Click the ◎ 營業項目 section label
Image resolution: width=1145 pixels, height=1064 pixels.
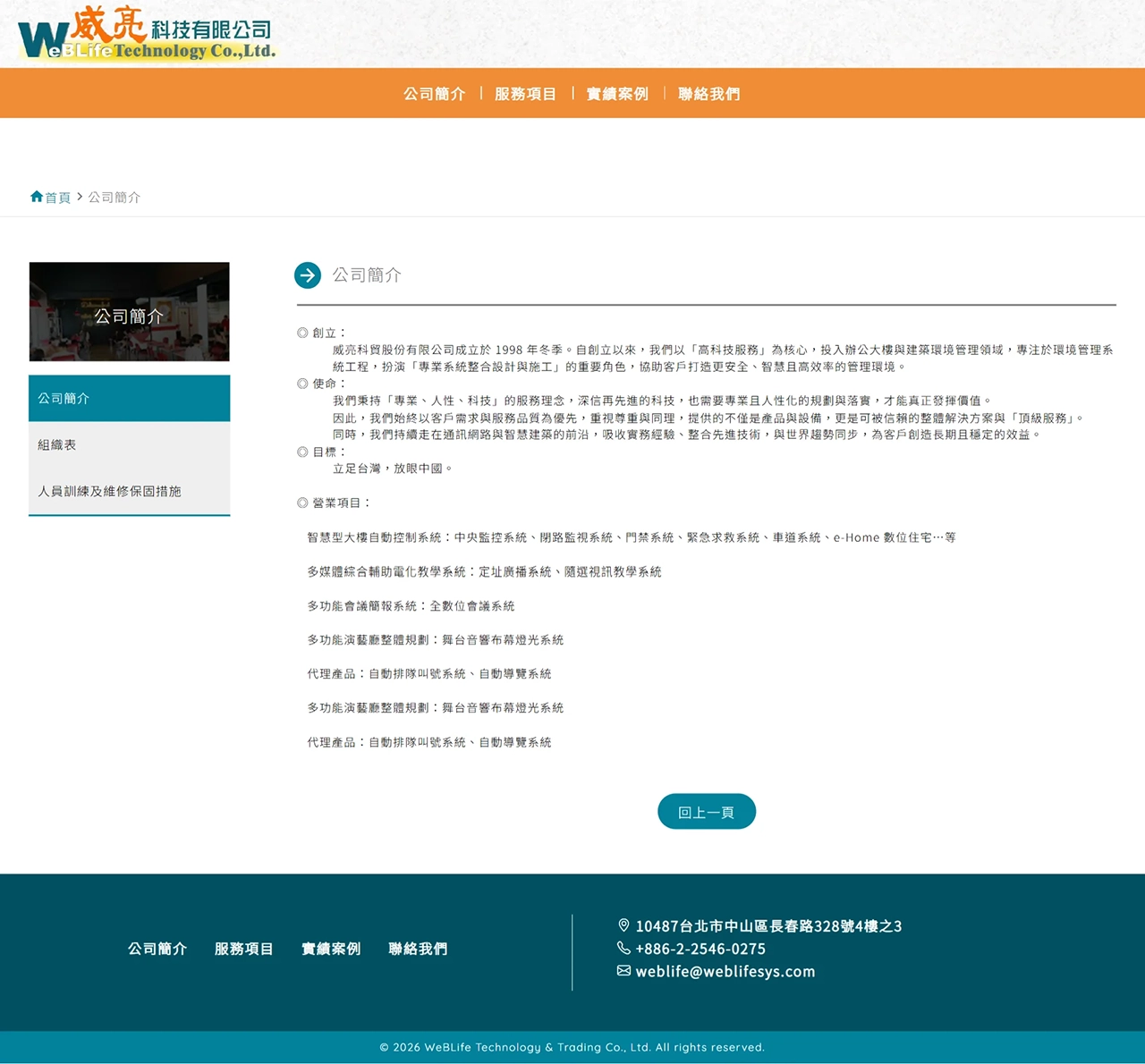[334, 503]
